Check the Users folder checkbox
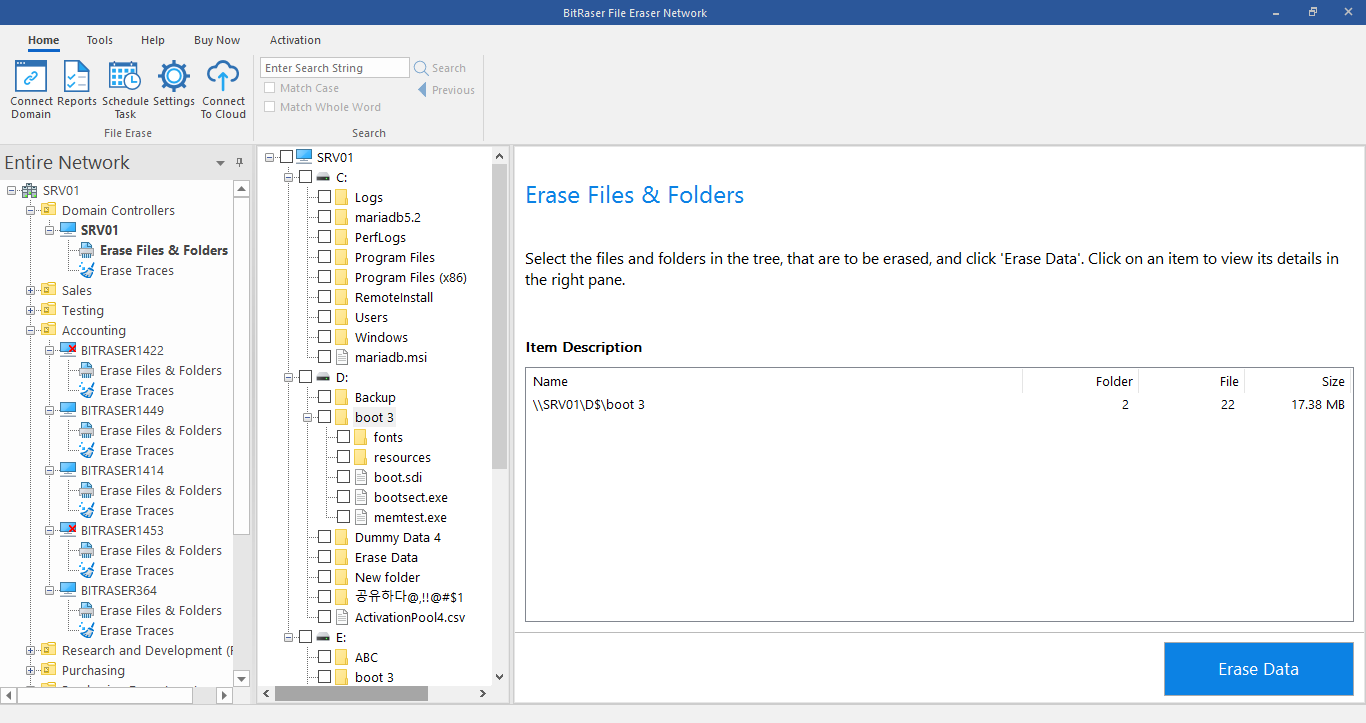This screenshot has width=1366, height=723. click(x=324, y=317)
